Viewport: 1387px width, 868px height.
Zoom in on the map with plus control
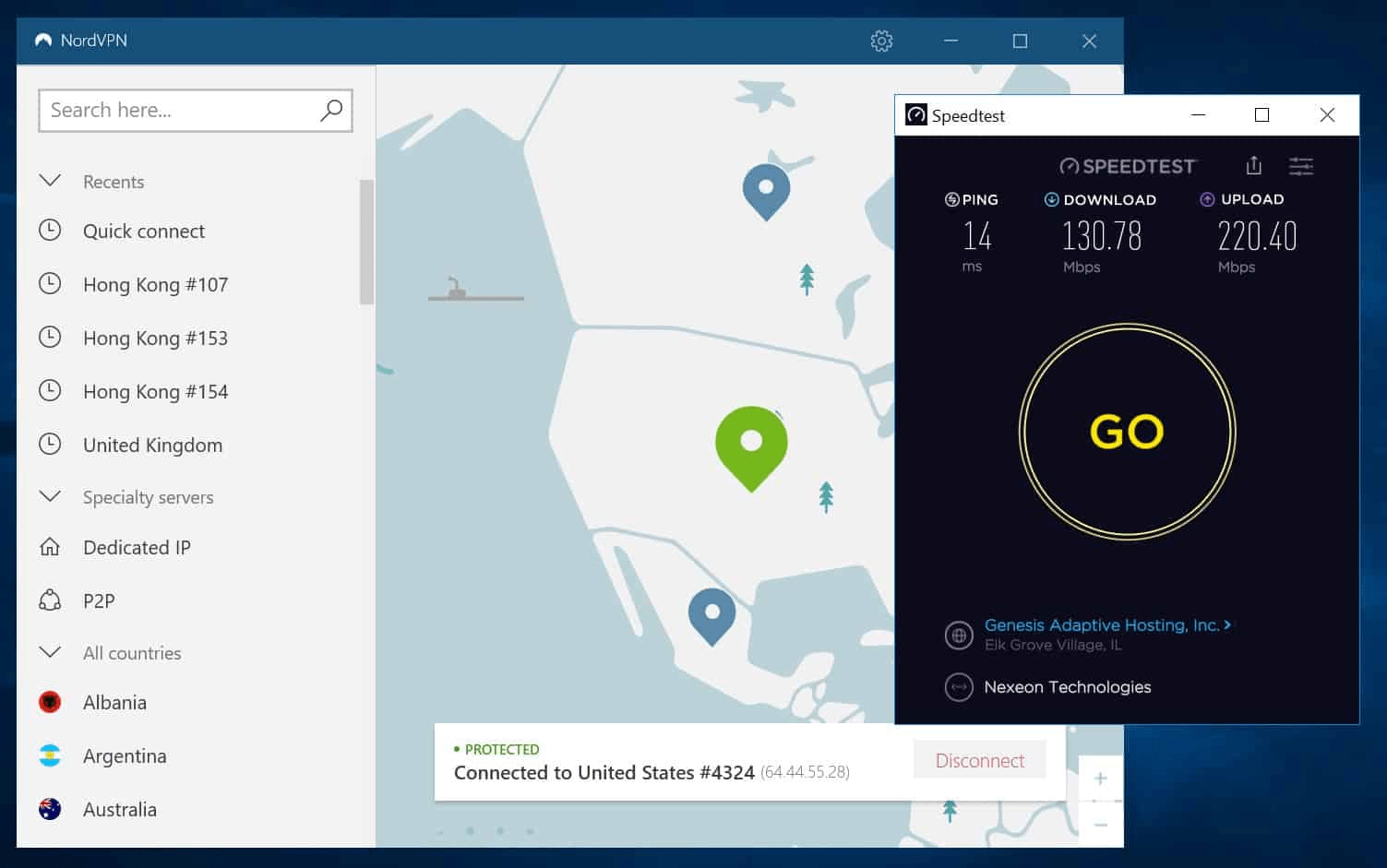click(1100, 779)
